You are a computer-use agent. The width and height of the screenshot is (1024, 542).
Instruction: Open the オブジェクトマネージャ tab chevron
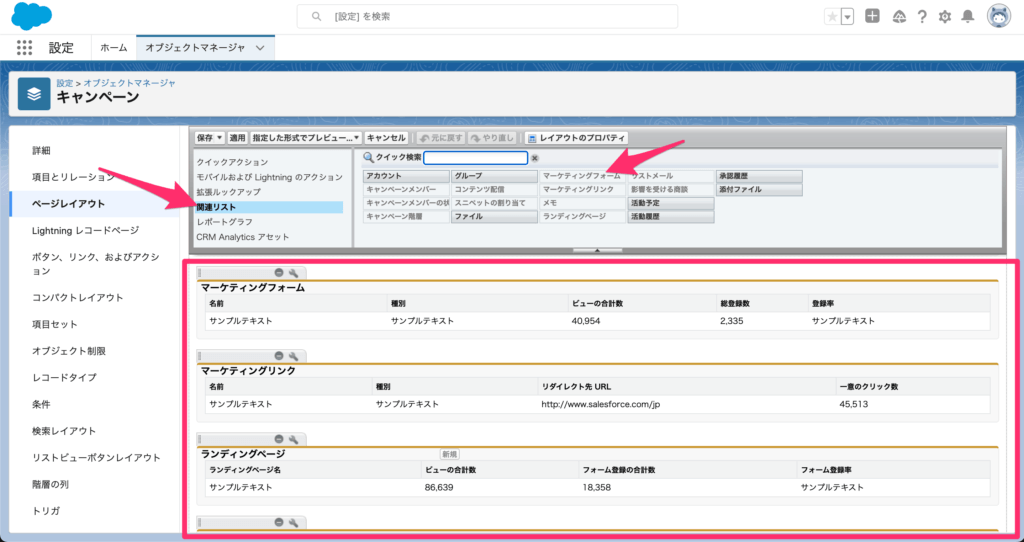click(260, 47)
